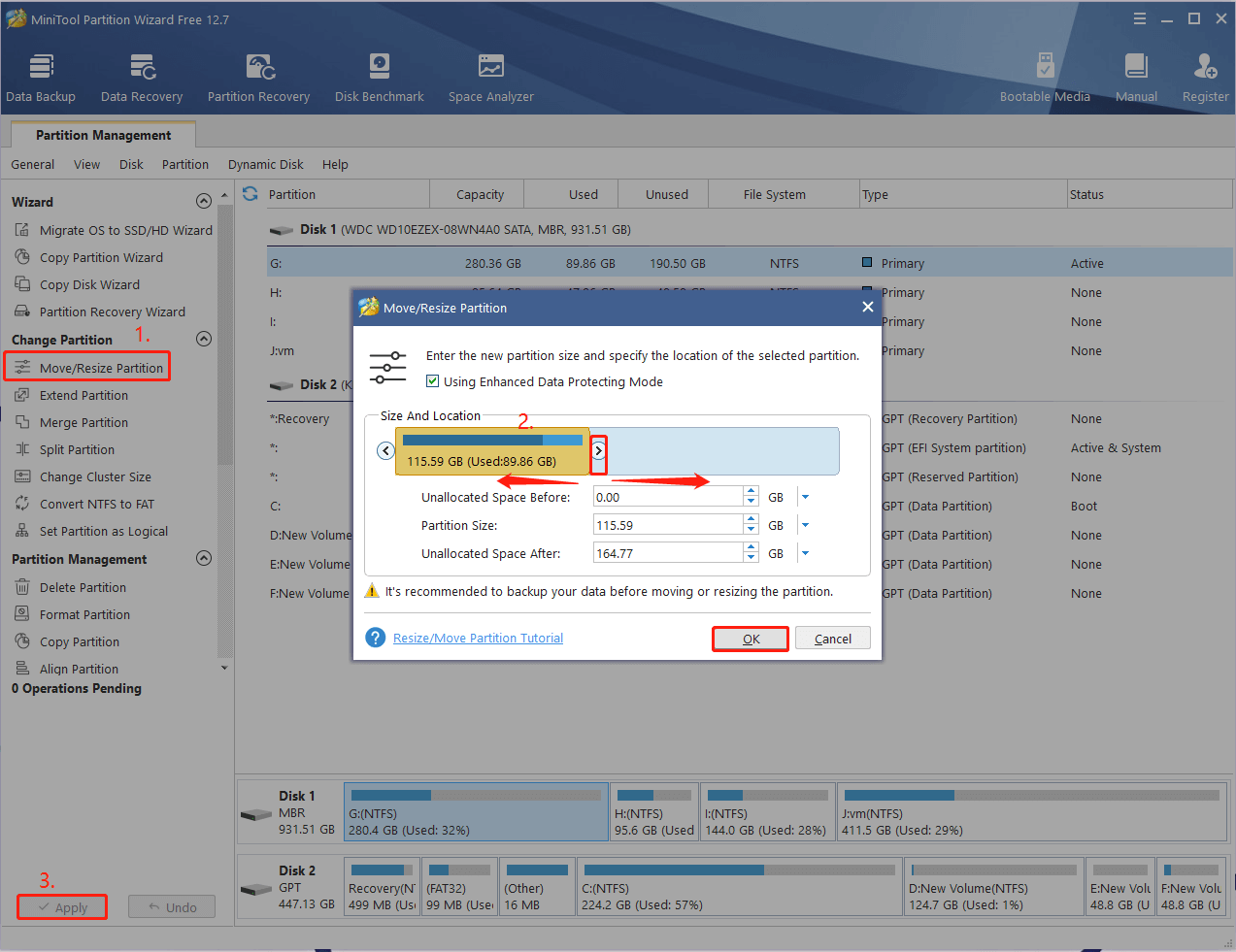
Task: Click the Register icon
Action: 1205,66
